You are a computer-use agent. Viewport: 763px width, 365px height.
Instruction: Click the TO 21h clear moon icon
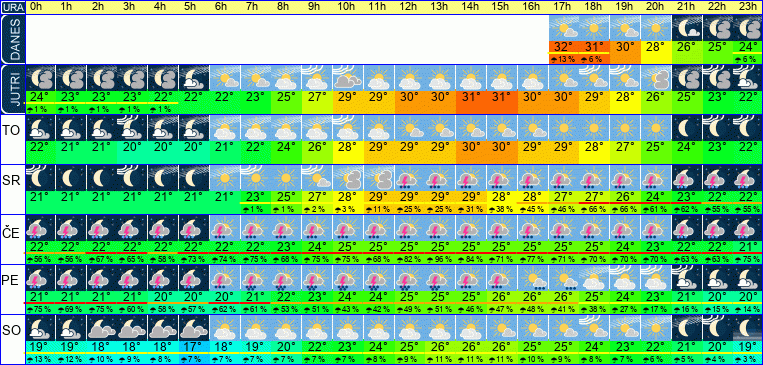coord(687,128)
